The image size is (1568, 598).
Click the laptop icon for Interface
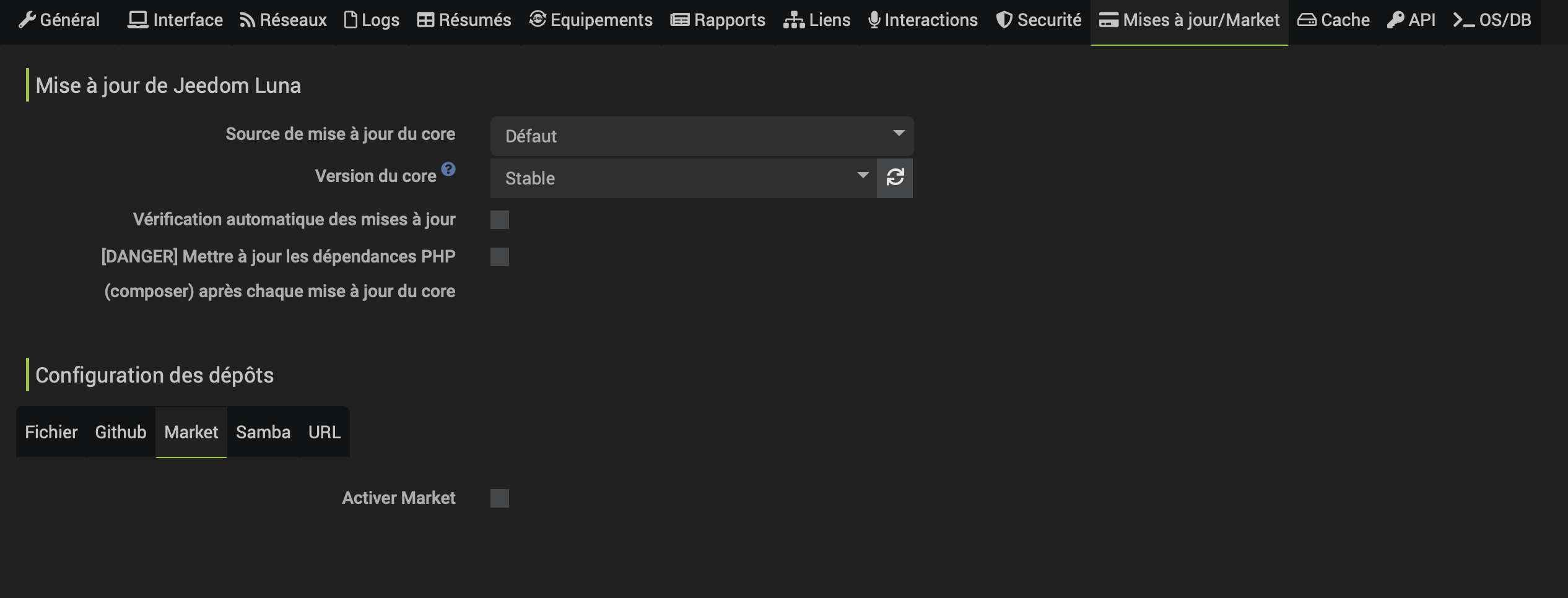pos(137,20)
